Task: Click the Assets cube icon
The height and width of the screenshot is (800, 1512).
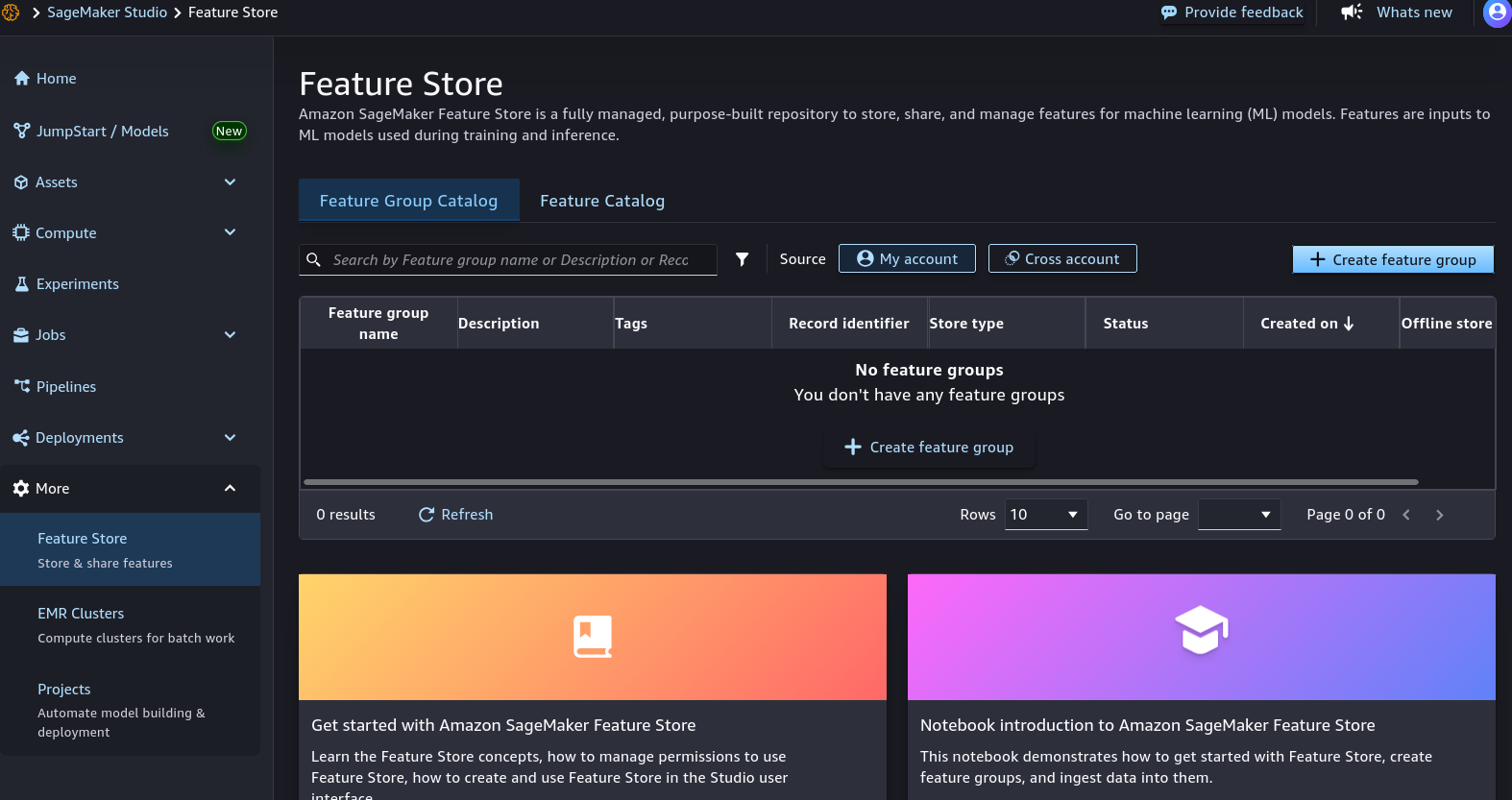Action: (x=21, y=182)
